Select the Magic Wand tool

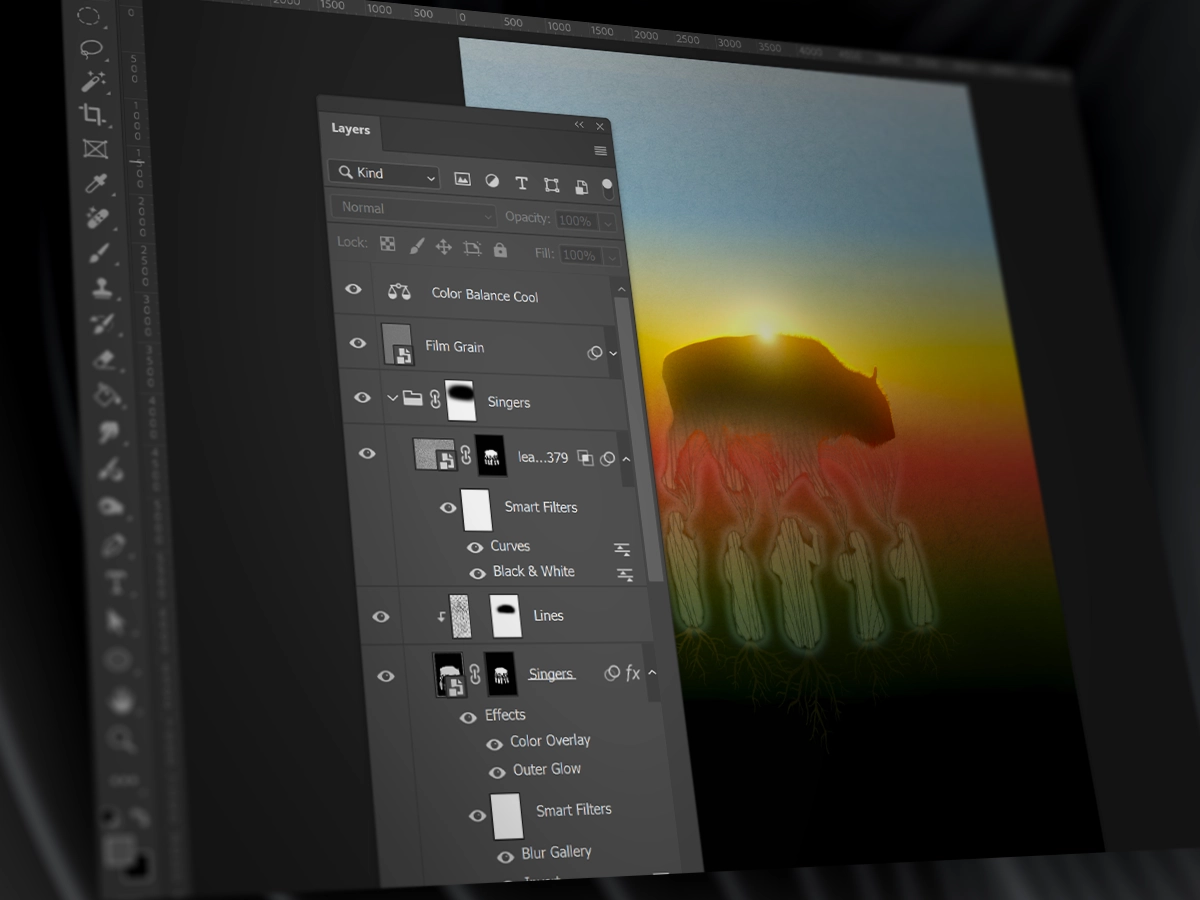[95, 81]
